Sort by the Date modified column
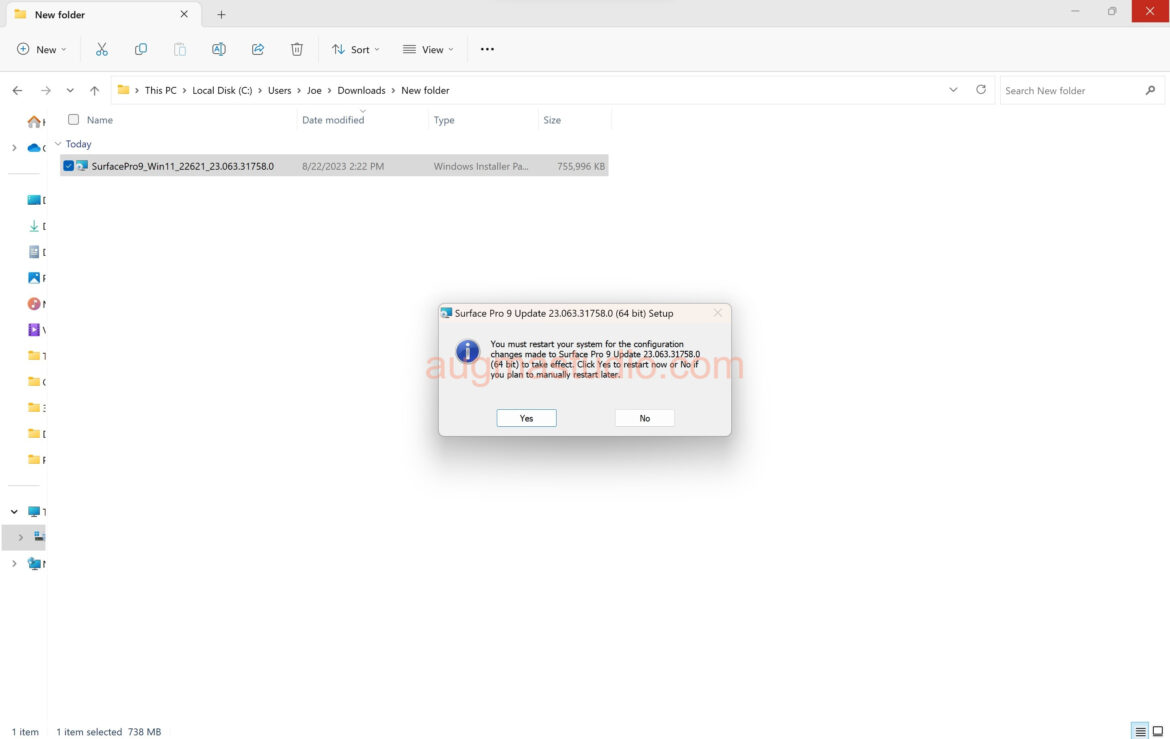1170x739 pixels. (x=333, y=119)
